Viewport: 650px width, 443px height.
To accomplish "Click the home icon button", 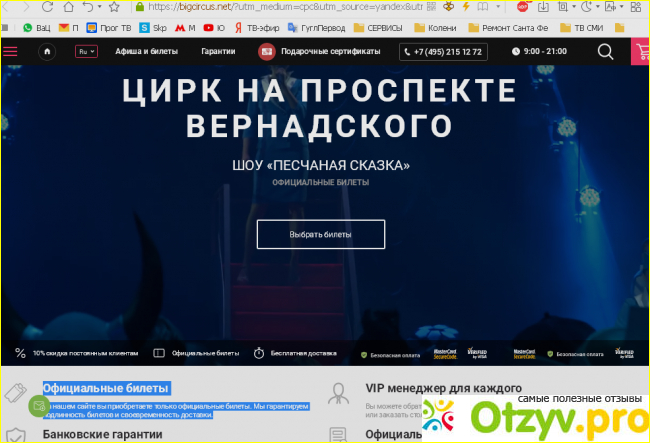I will (x=46, y=51).
